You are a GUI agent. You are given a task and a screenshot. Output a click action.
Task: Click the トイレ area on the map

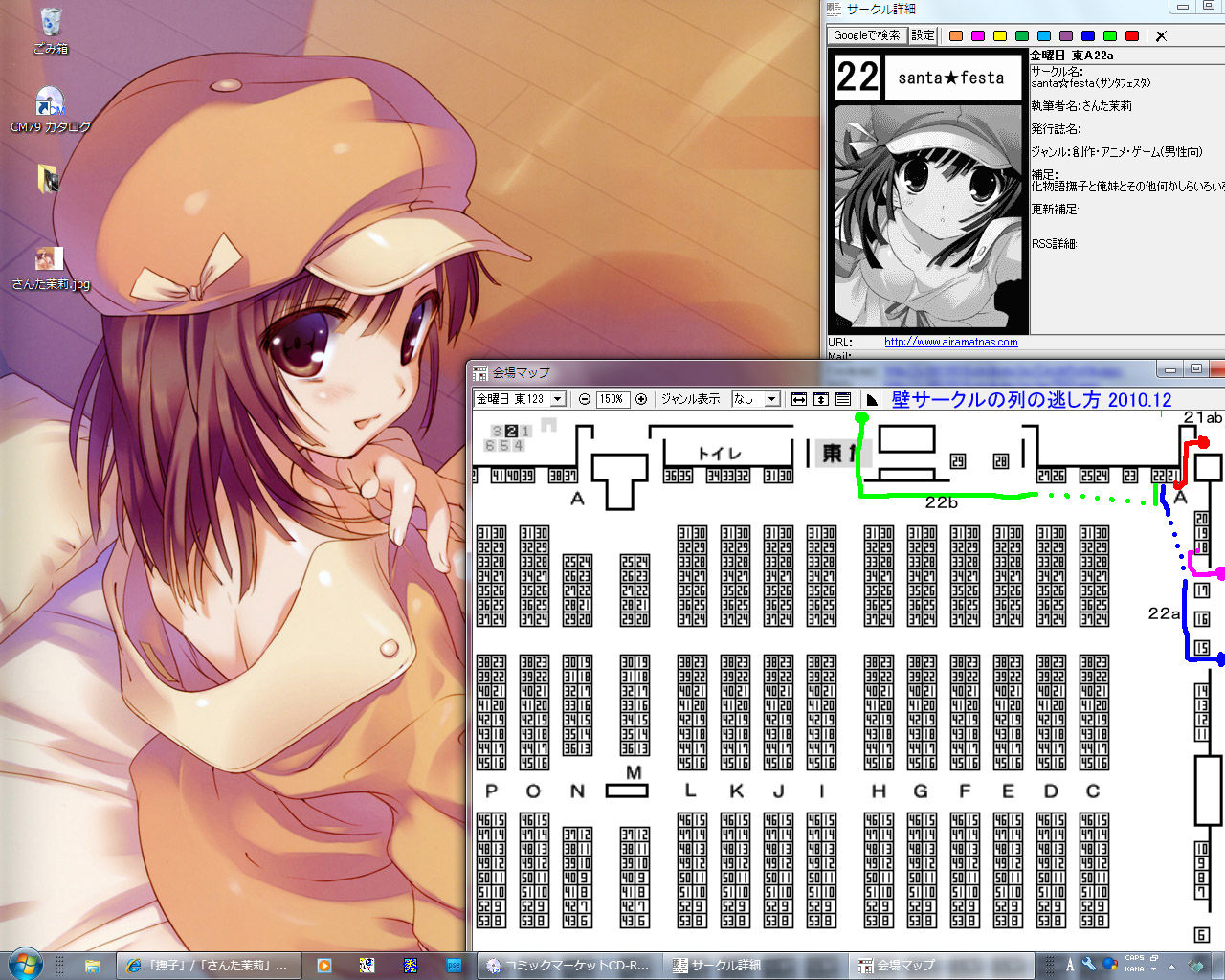click(721, 453)
